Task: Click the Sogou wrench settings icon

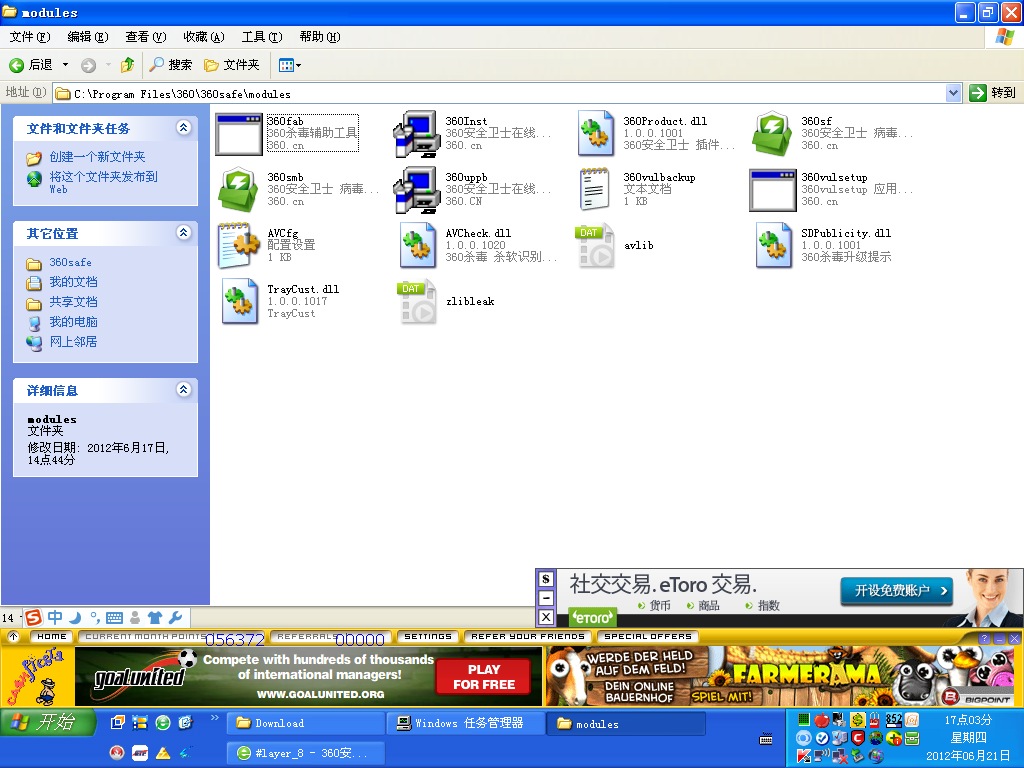Action: pyautogui.click(x=176, y=616)
